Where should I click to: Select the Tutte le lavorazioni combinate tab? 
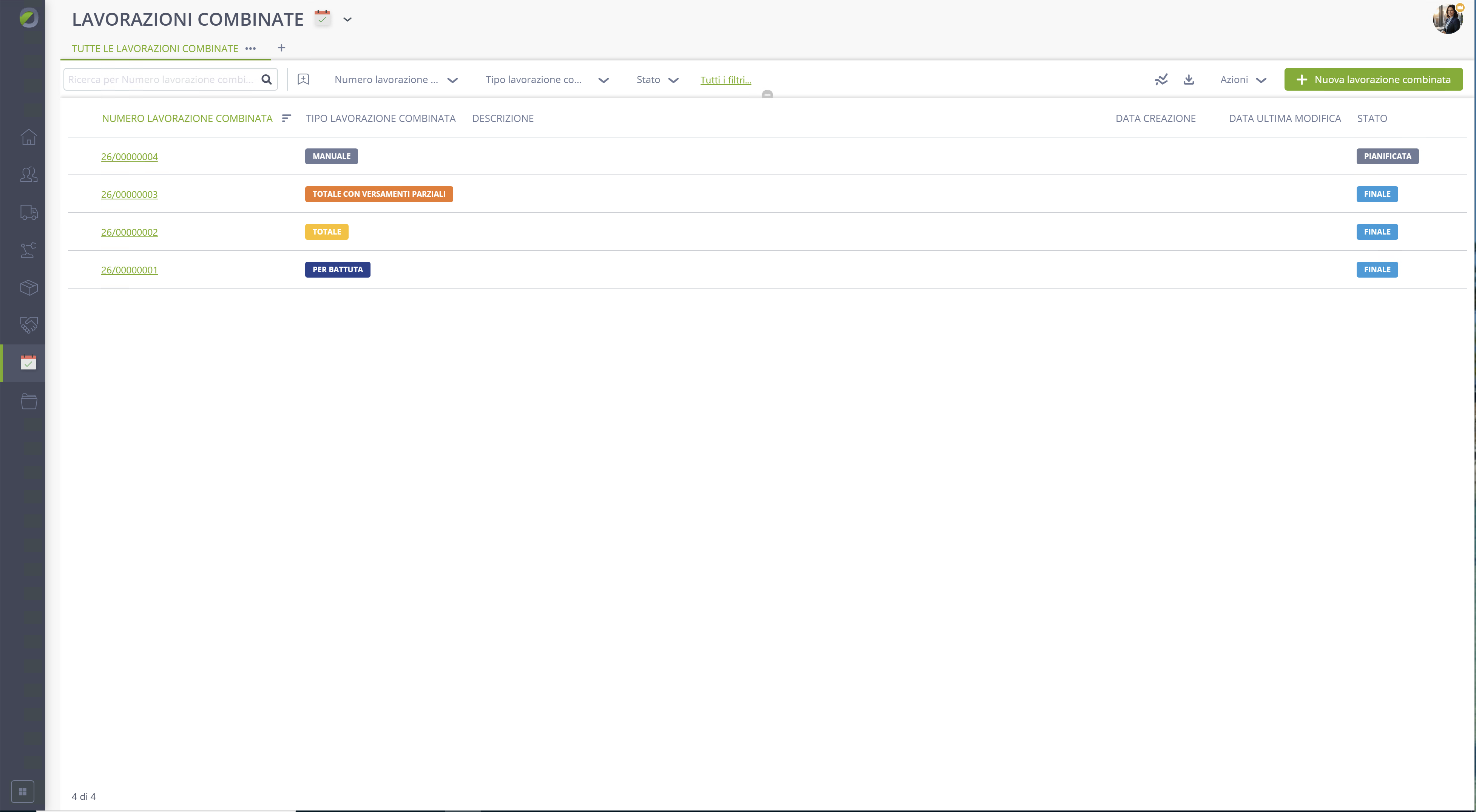[x=155, y=49]
